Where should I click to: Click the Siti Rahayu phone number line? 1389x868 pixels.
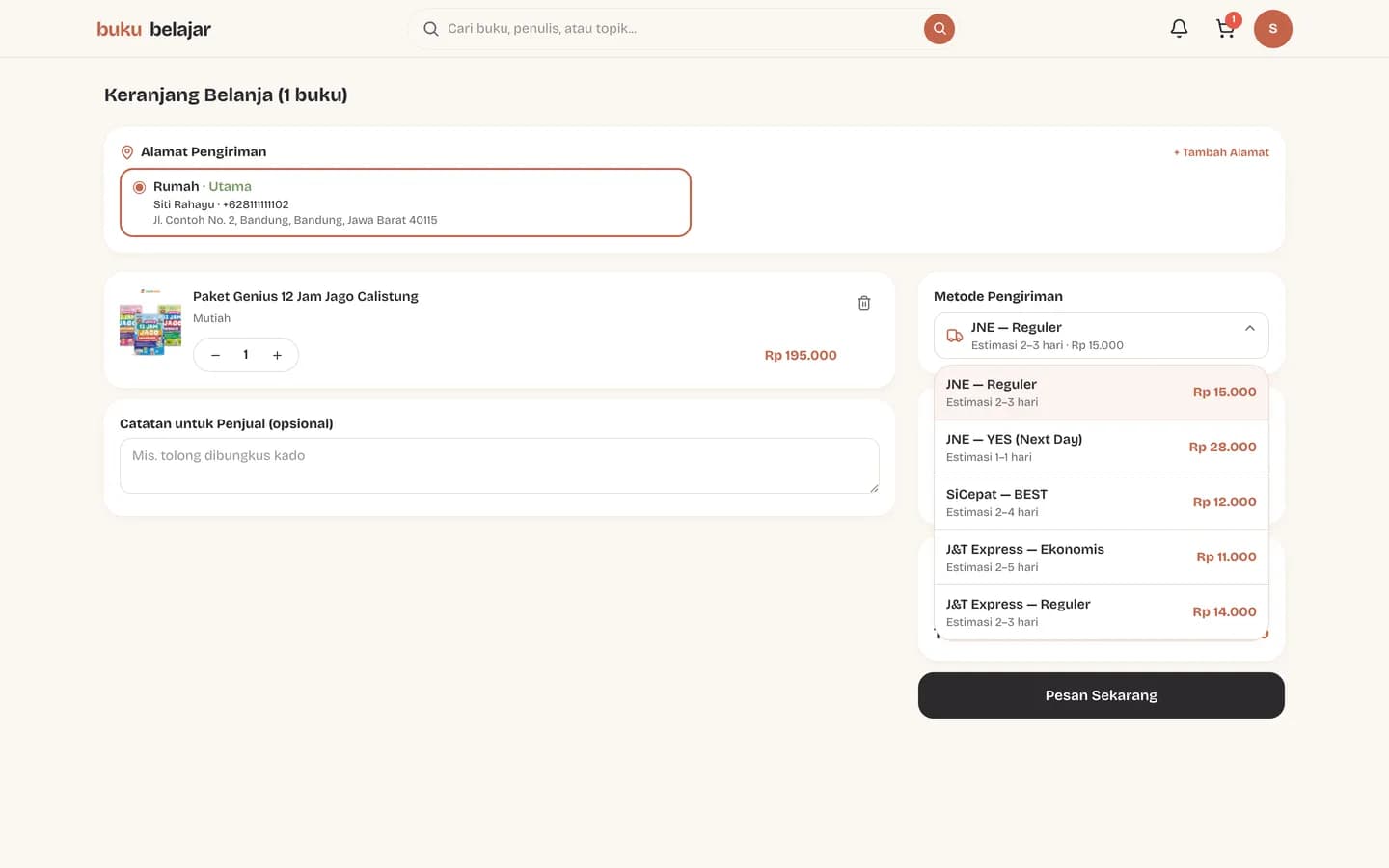tap(221, 204)
